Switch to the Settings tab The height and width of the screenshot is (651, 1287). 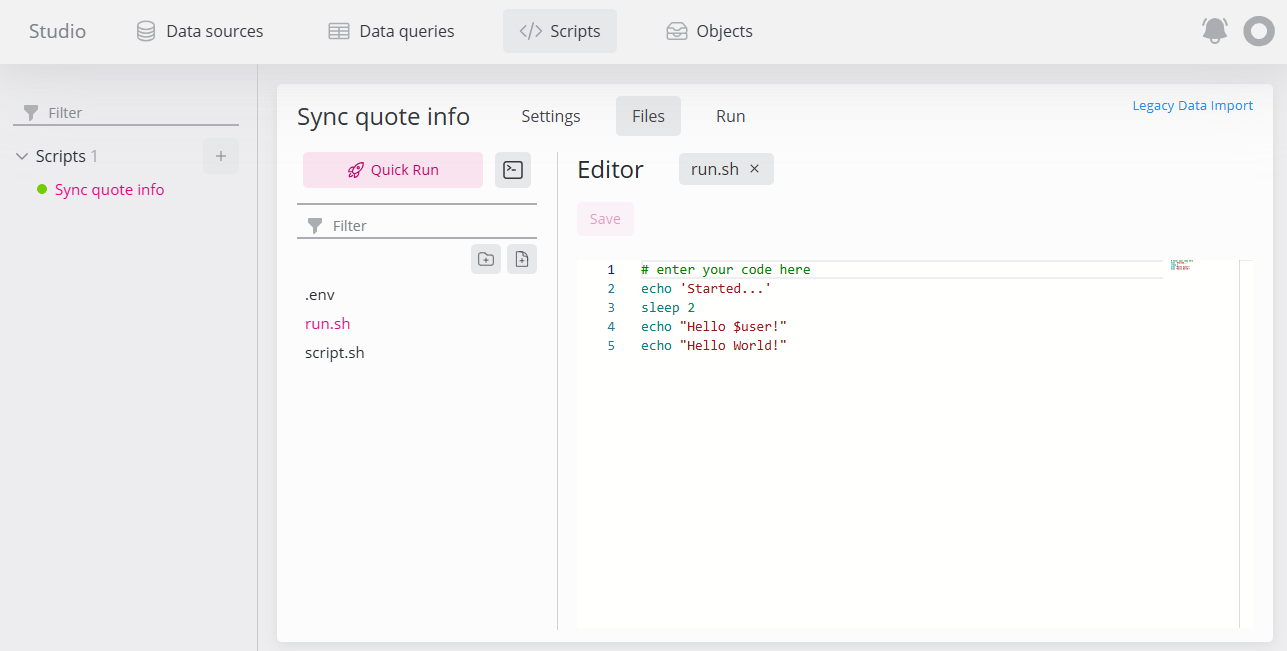point(550,116)
